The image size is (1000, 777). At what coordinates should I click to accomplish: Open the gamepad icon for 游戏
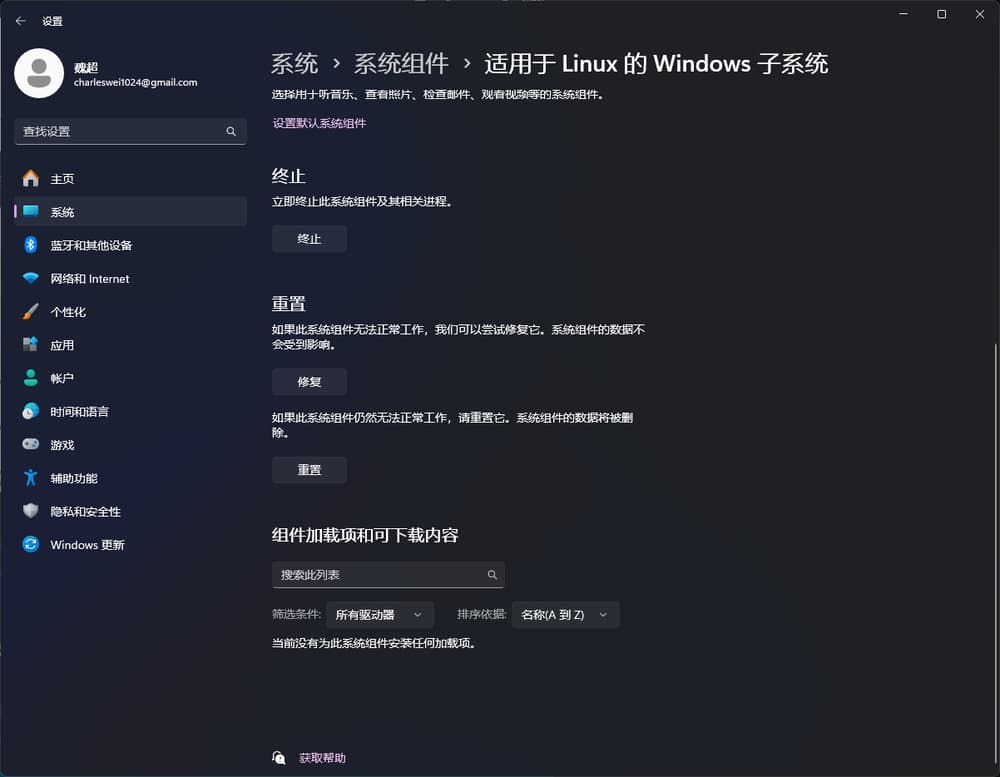31,444
